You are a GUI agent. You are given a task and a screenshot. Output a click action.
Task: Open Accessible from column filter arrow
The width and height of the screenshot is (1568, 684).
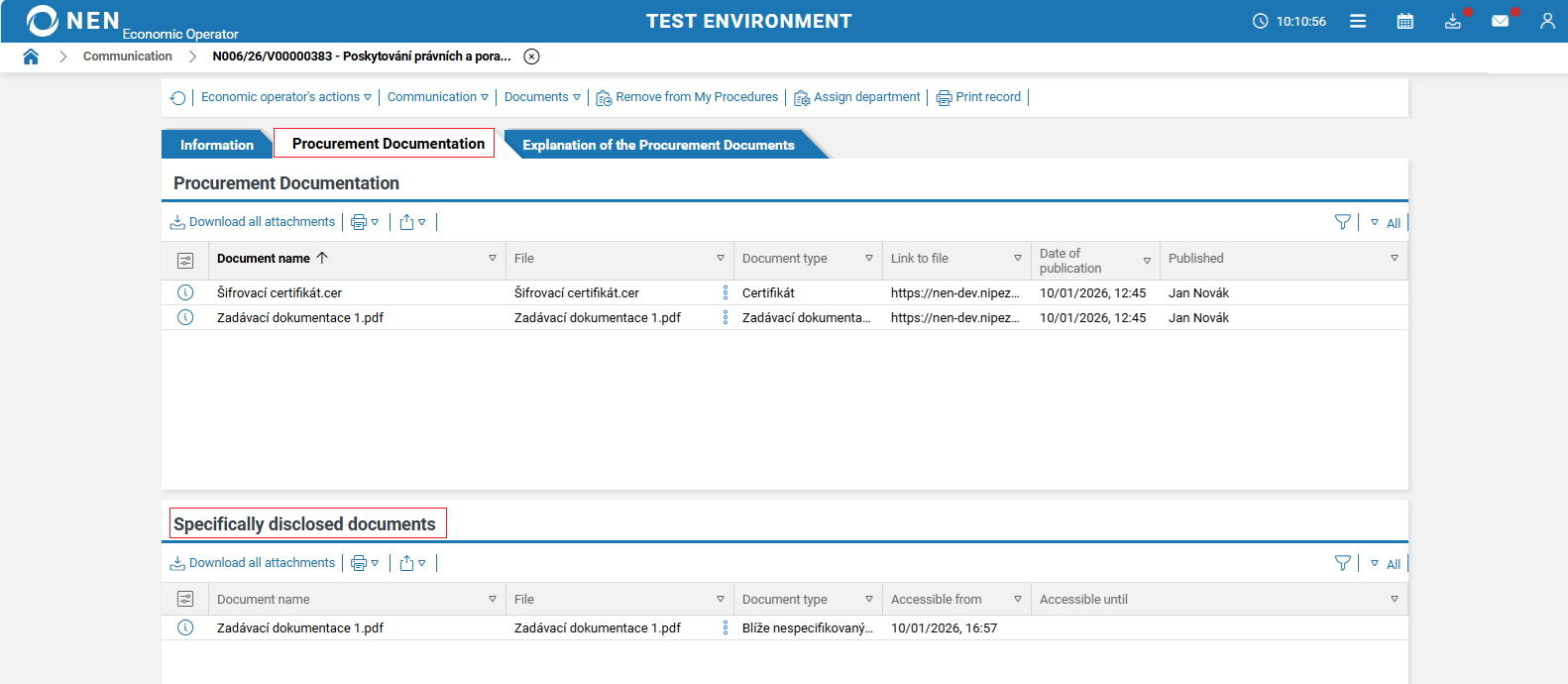click(1018, 599)
